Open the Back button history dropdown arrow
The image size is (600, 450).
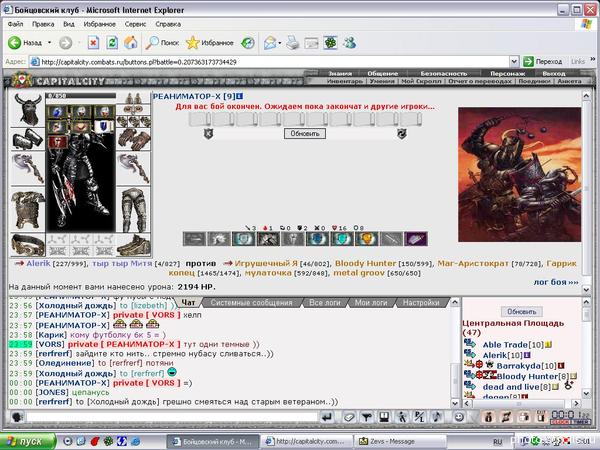pyautogui.click(x=49, y=42)
